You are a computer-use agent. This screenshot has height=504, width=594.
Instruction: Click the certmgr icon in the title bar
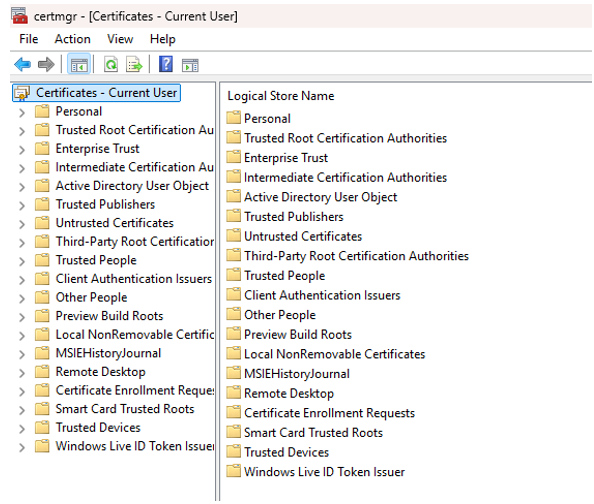tap(19, 16)
